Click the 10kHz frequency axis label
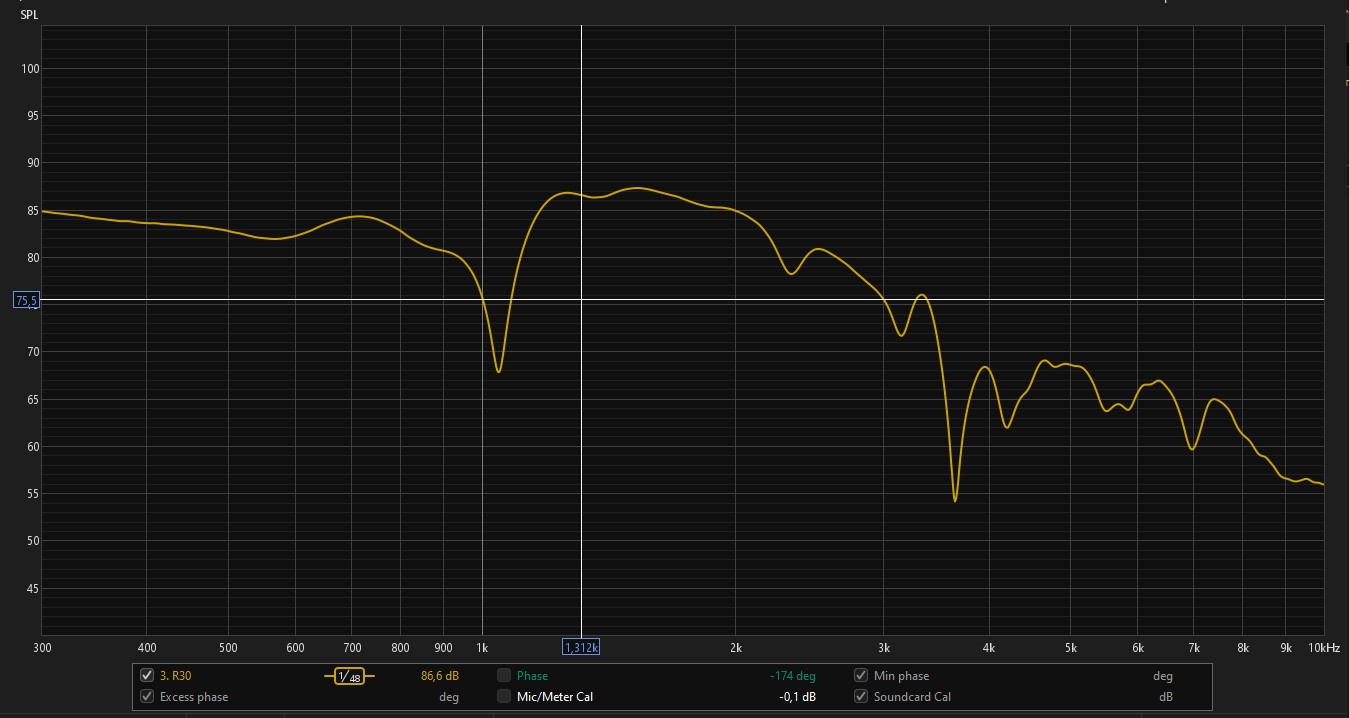This screenshot has width=1349, height=718. (x=1323, y=648)
